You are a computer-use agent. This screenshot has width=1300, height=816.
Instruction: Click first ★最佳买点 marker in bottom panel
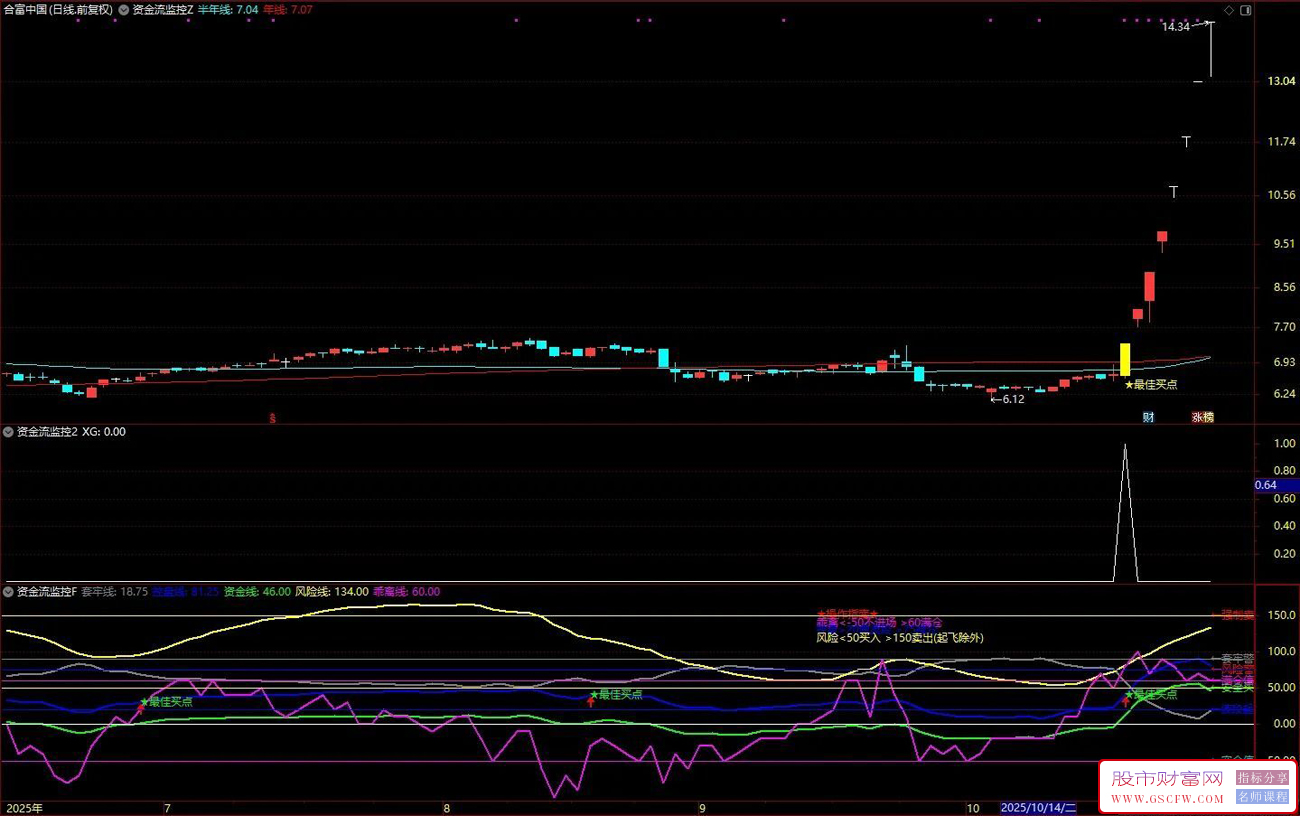coord(166,701)
